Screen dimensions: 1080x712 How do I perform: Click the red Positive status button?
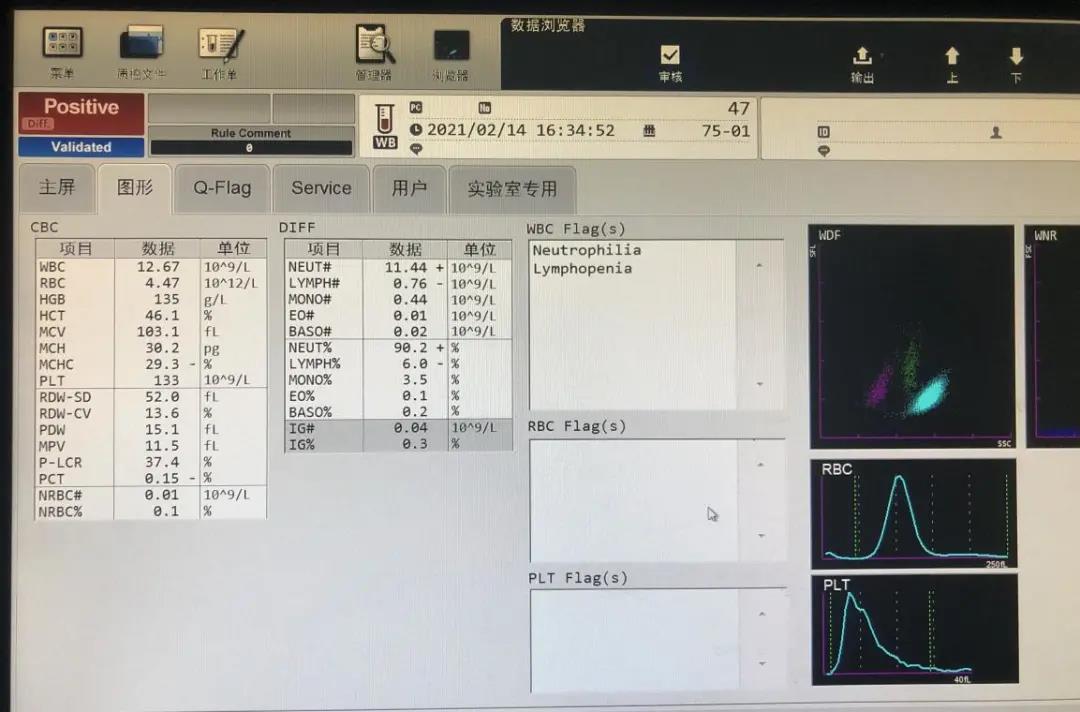[x=81, y=113]
